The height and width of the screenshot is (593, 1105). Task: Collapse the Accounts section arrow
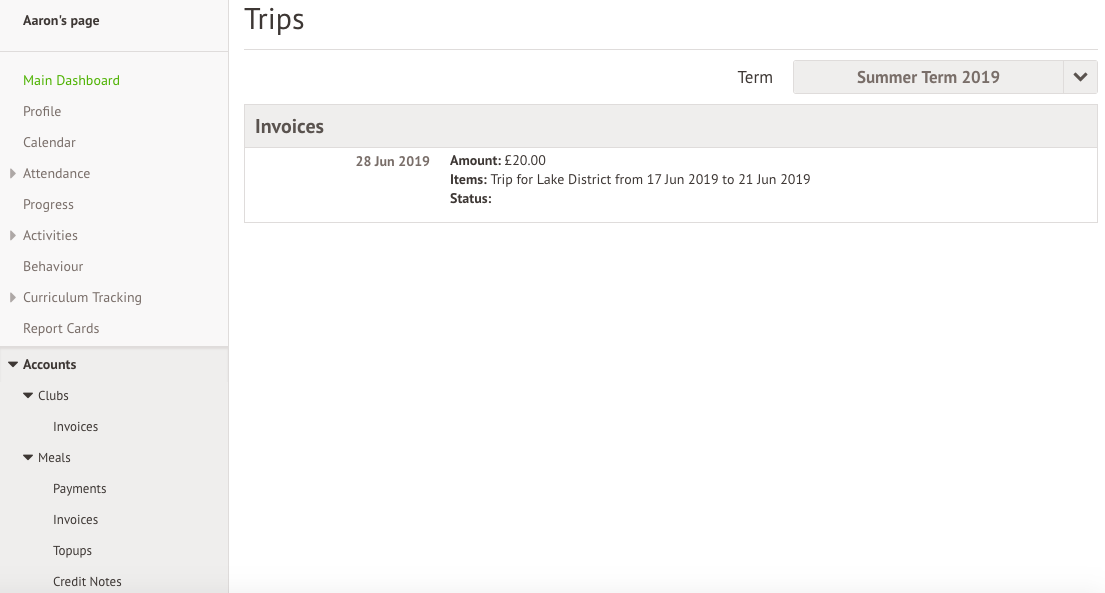pyautogui.click(x=13, y=365)
